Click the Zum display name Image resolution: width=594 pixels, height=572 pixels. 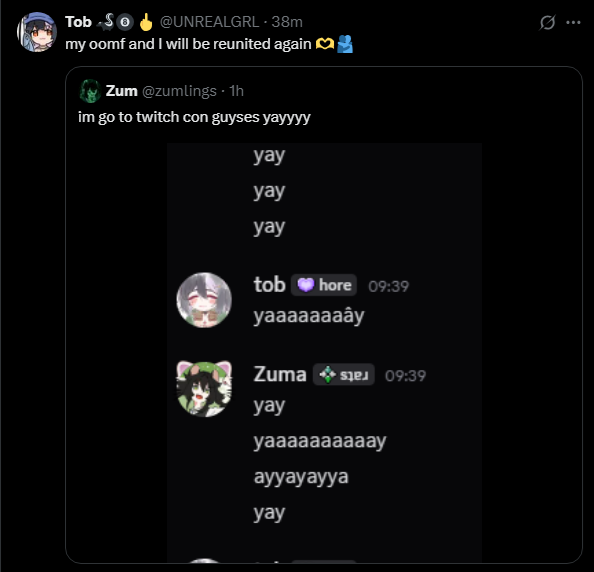click(x=122, y=91)
